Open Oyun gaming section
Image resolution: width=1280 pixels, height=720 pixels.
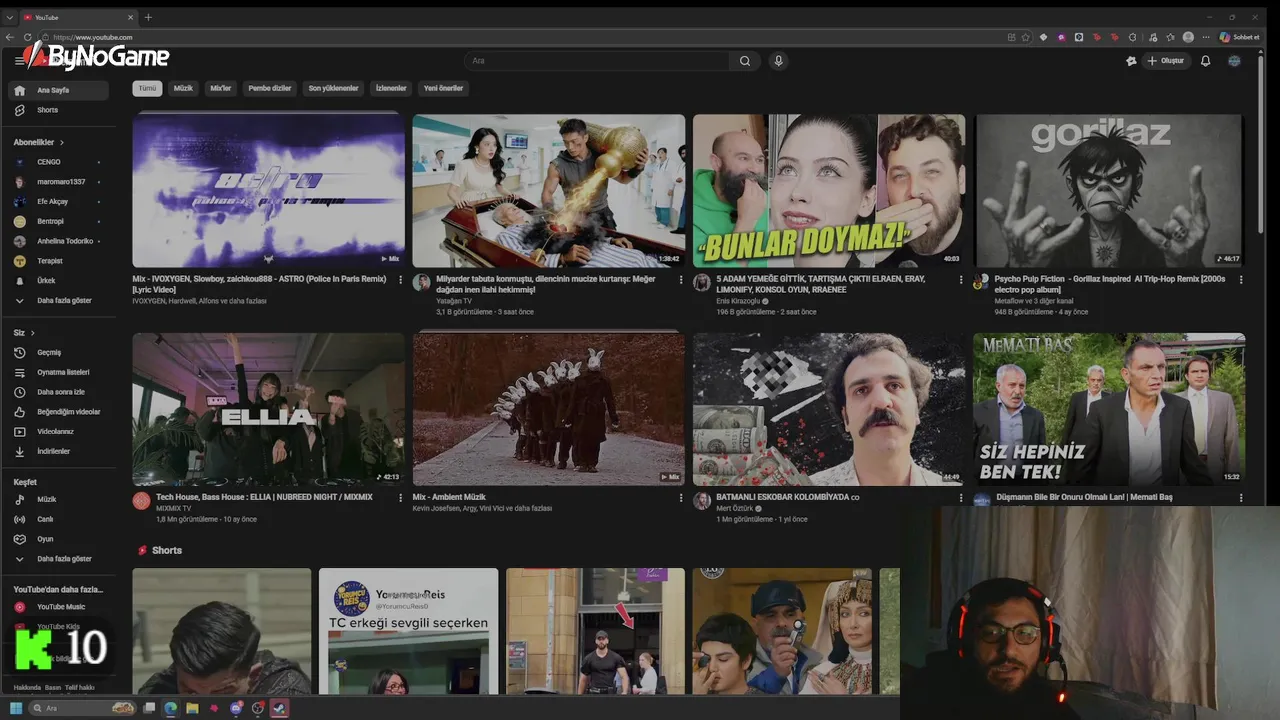58,539
